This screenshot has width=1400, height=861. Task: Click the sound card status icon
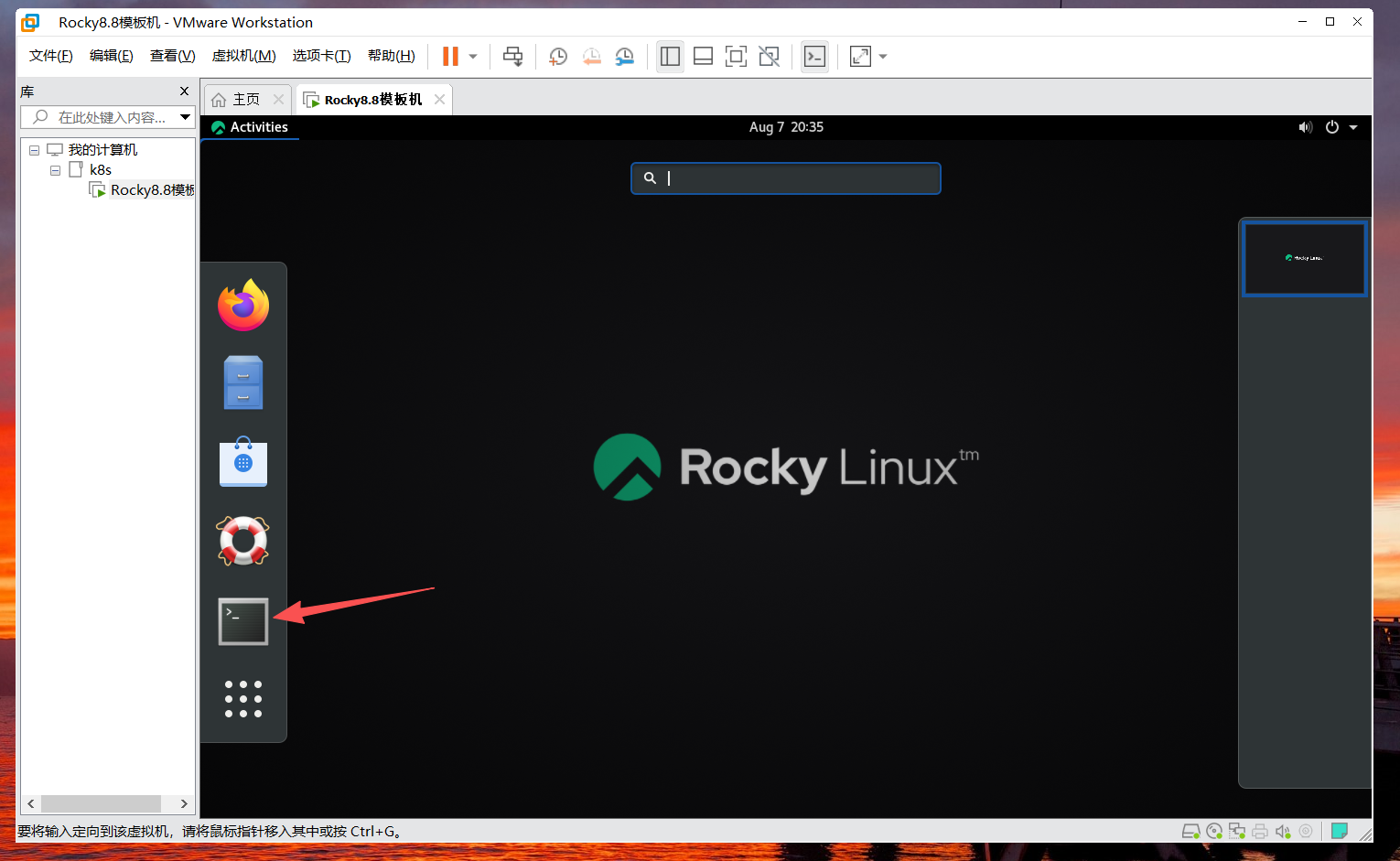click(1283, 832)
